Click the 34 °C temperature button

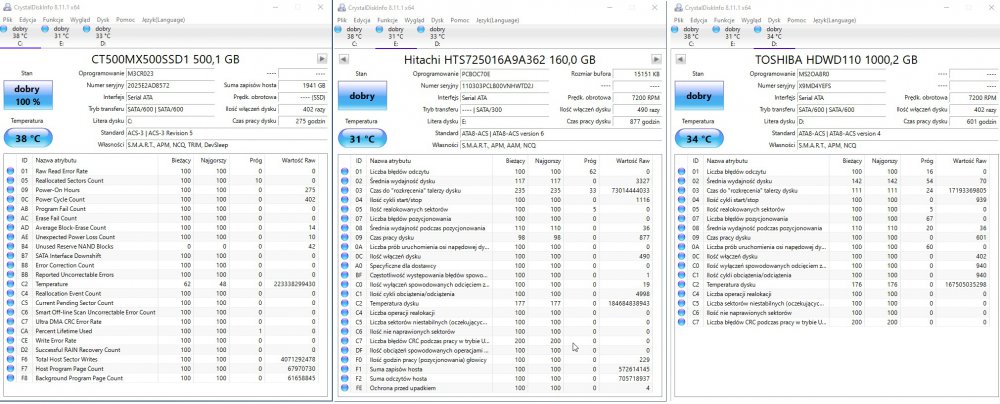coord(694,138)
